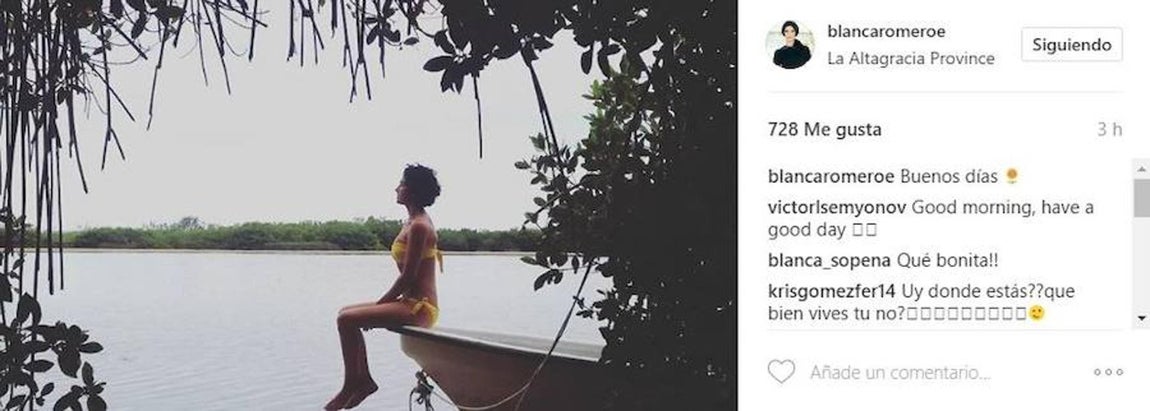Go to krisgomezfer14's profile
The height and width of the screenshot is (411, 1150).
(x=832, y=291)
